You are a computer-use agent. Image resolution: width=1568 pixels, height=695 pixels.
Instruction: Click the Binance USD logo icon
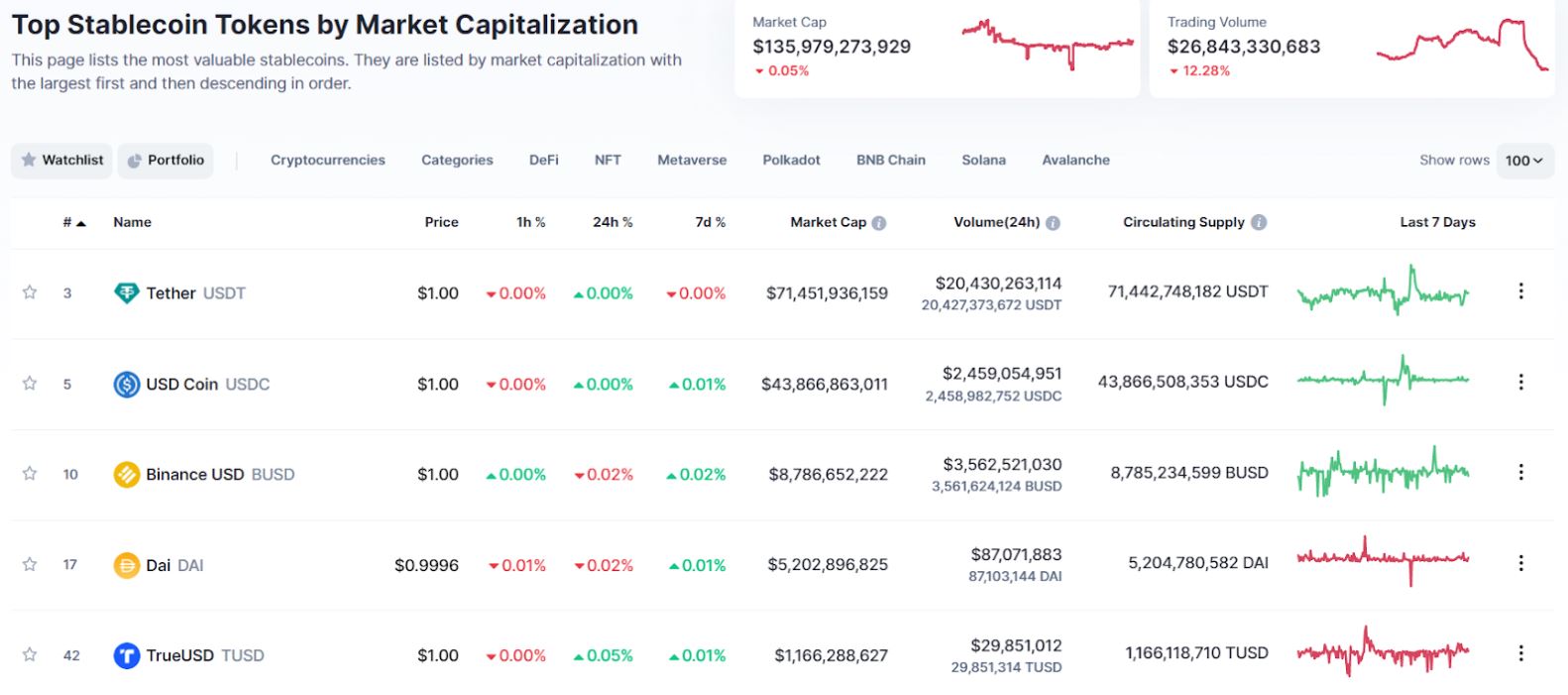click(126, 475)
